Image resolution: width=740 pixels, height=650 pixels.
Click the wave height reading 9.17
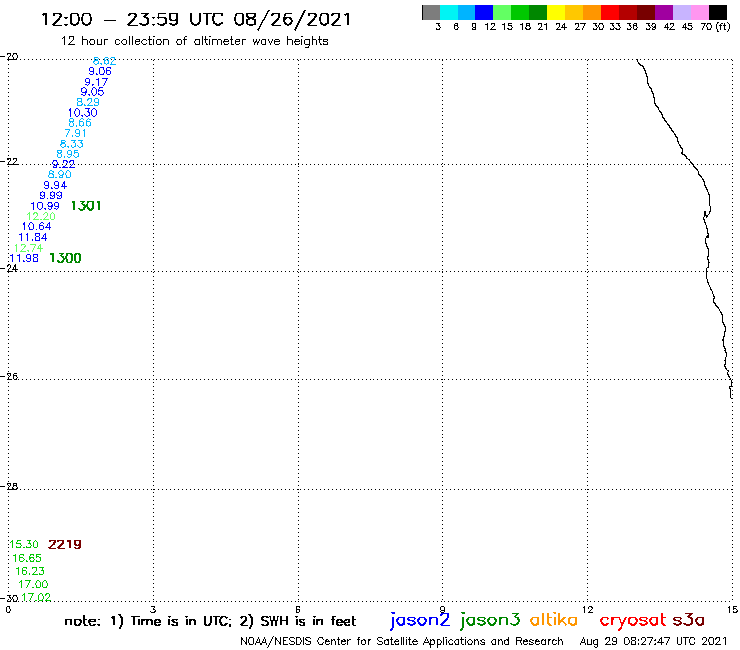point(96,82)
